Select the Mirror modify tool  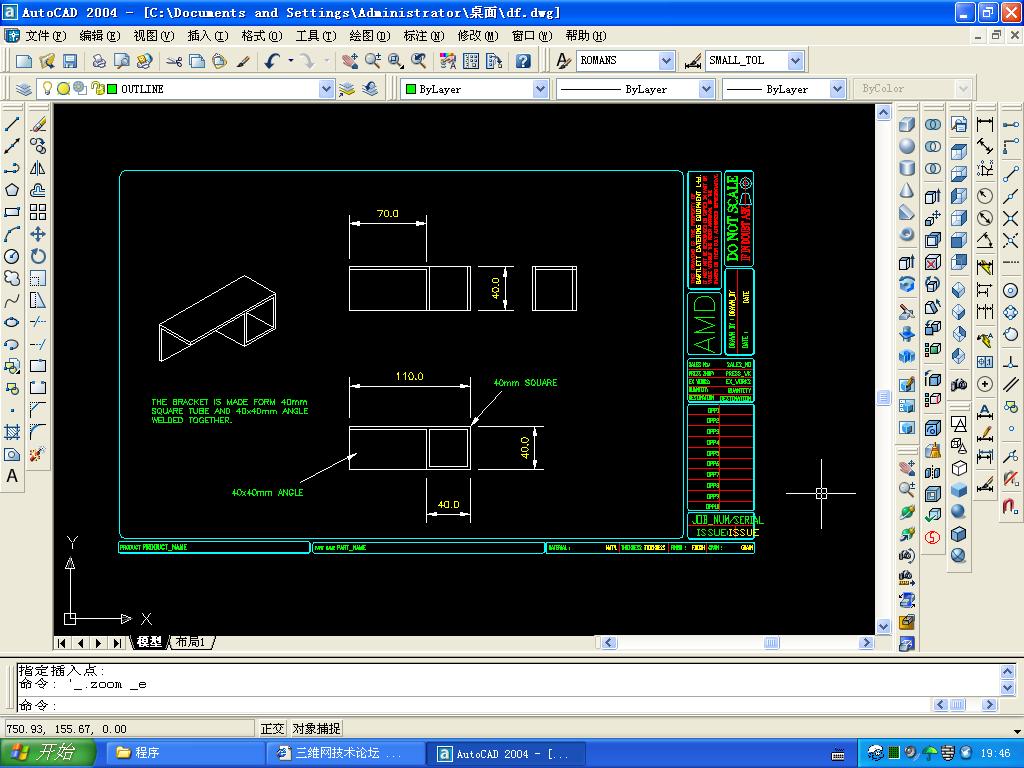pos(38,168)
